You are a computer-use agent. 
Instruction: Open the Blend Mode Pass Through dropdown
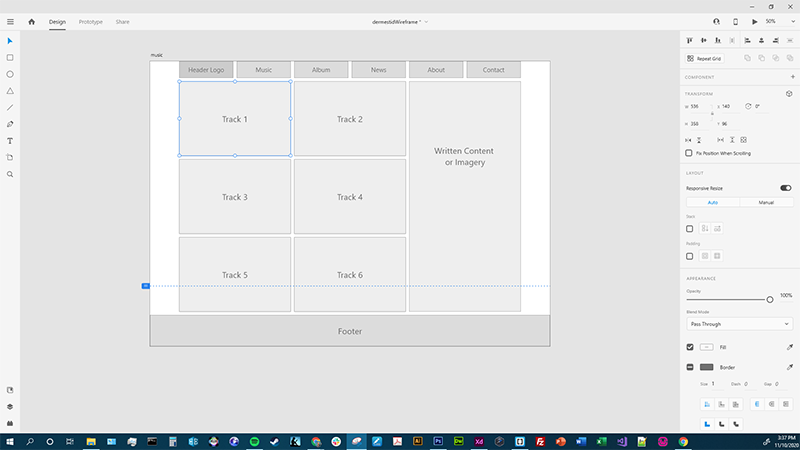pos(739,324)
